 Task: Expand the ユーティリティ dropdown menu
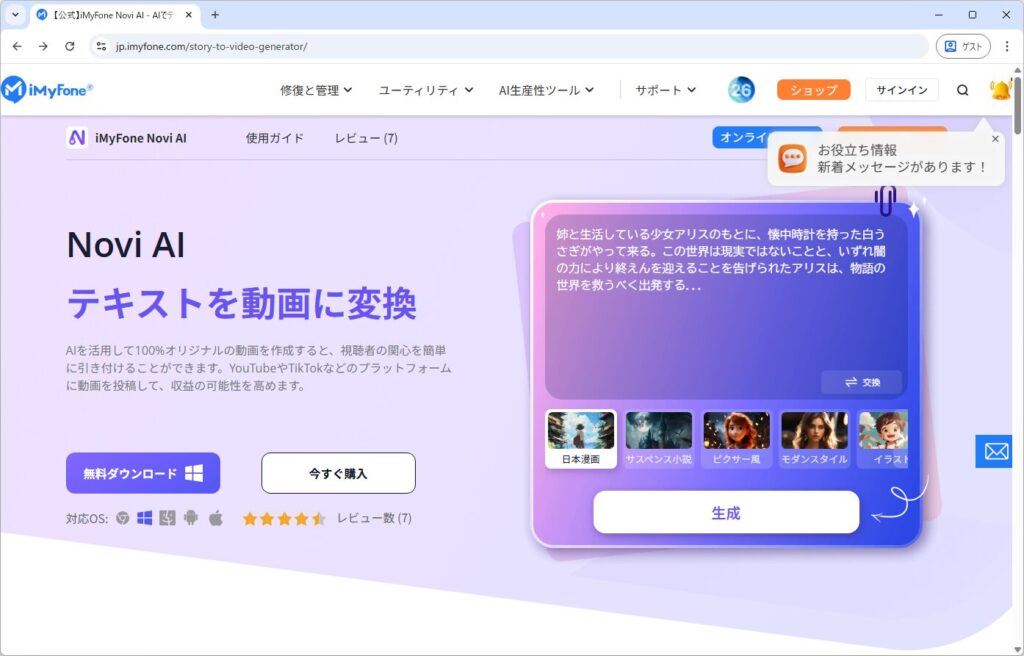(426, 90)
